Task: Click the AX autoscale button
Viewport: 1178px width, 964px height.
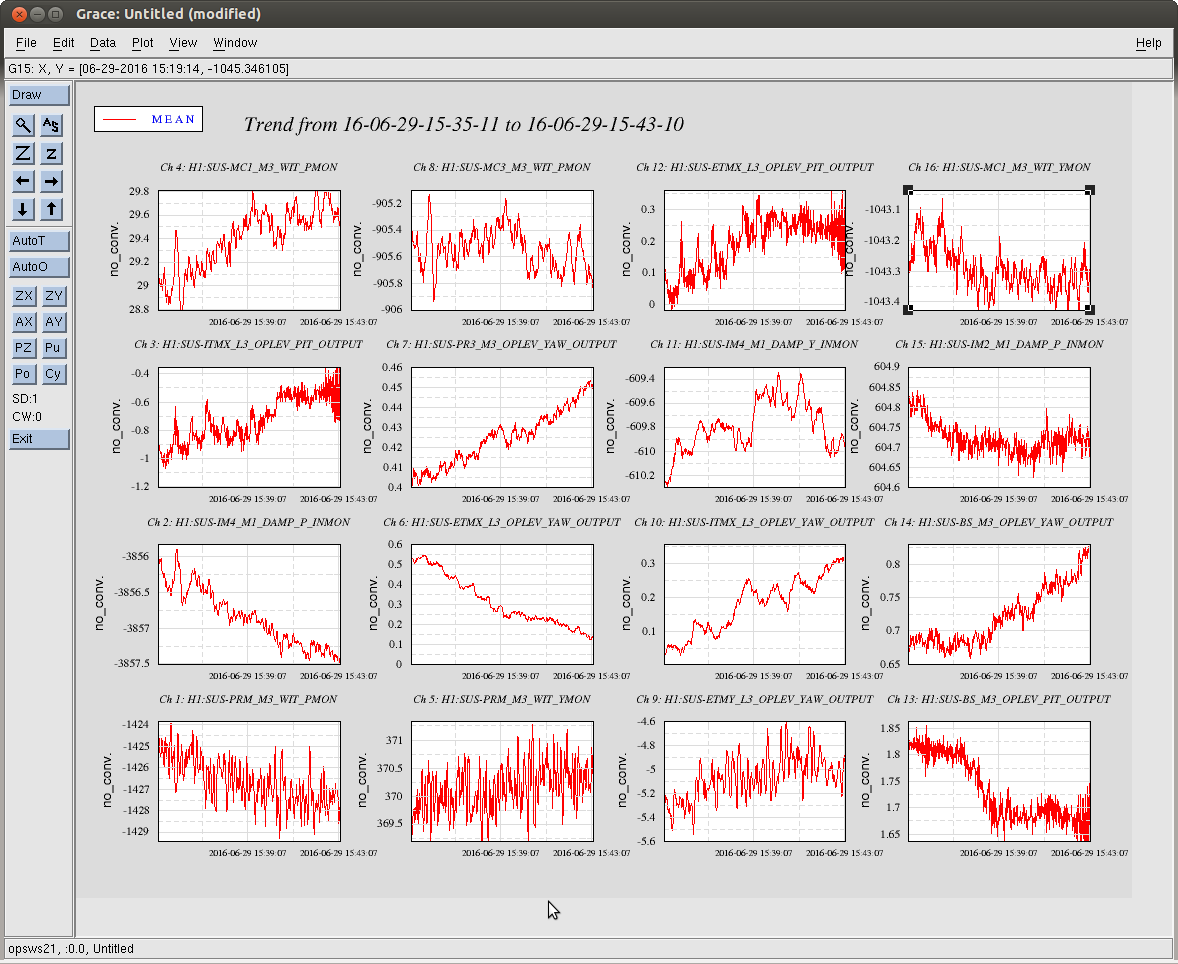Action: 24,322
